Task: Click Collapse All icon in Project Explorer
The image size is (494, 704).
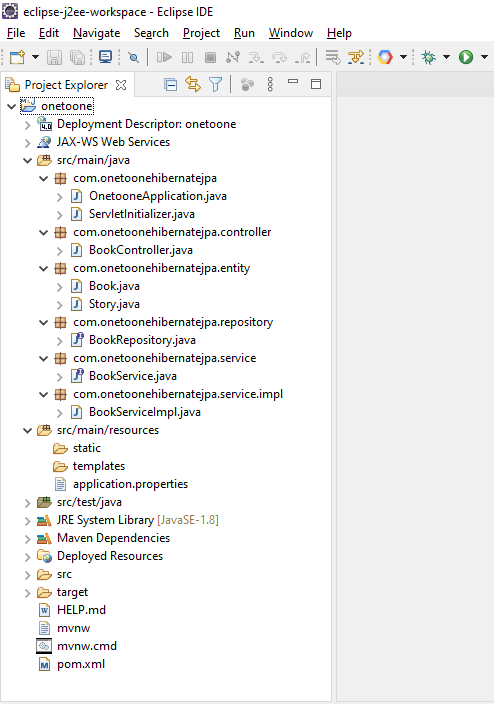Action: 170,84
